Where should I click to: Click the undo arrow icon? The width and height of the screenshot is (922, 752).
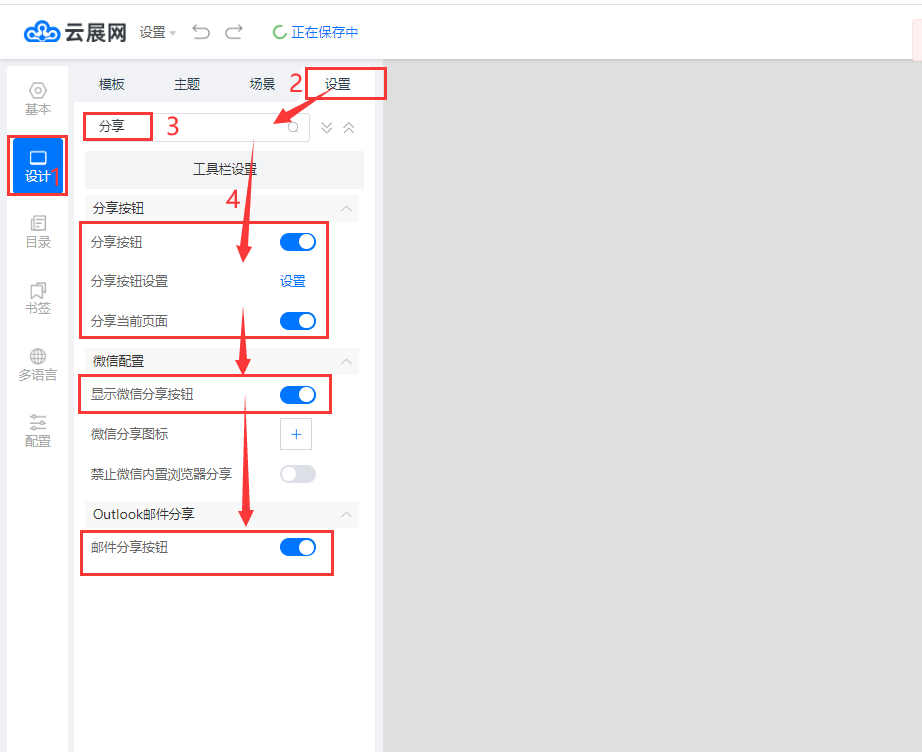pyautogui.click(x=201, y=32)
